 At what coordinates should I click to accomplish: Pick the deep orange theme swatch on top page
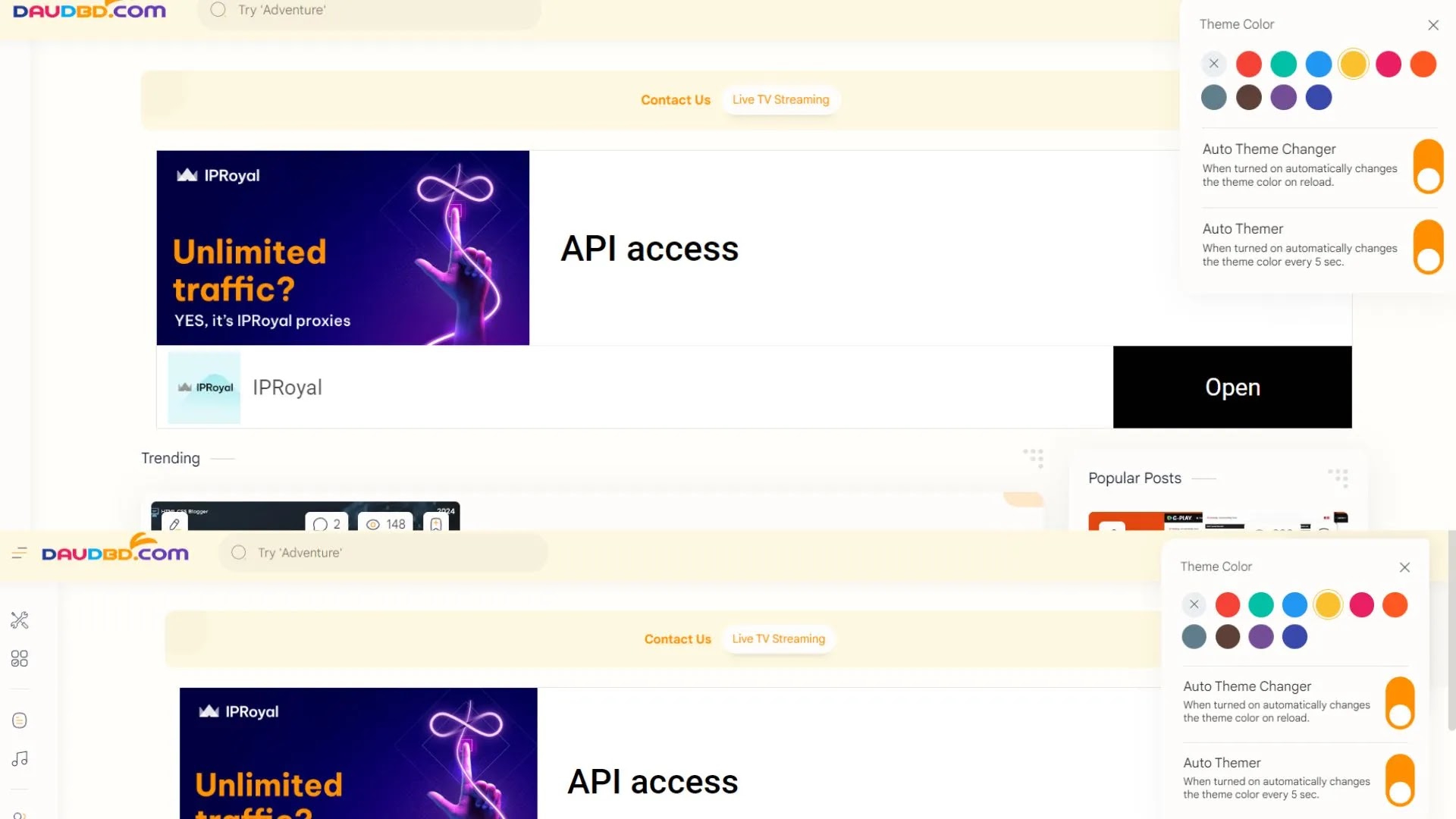(x=1423, y=64)
